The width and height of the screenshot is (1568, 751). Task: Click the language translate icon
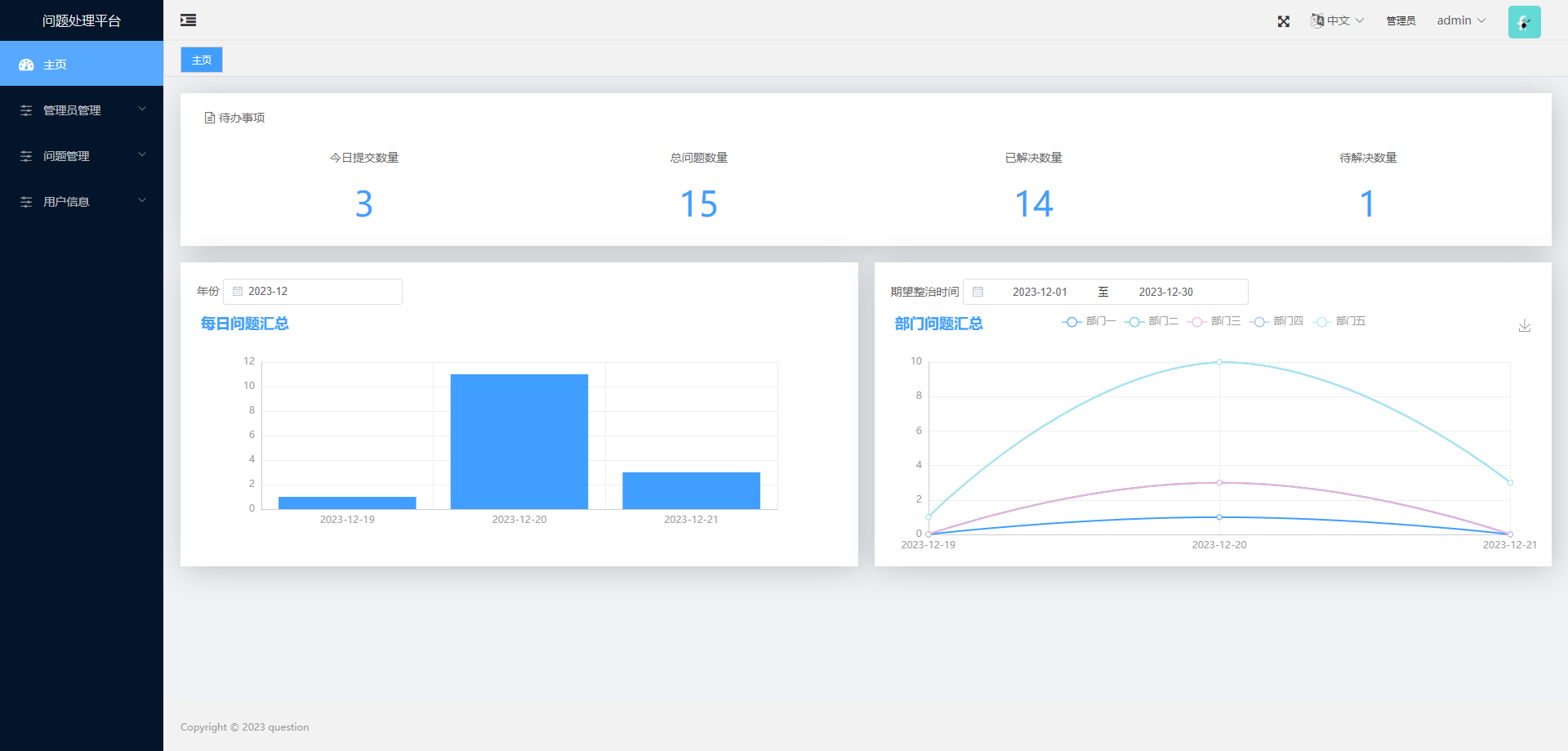click(1316, 20)
